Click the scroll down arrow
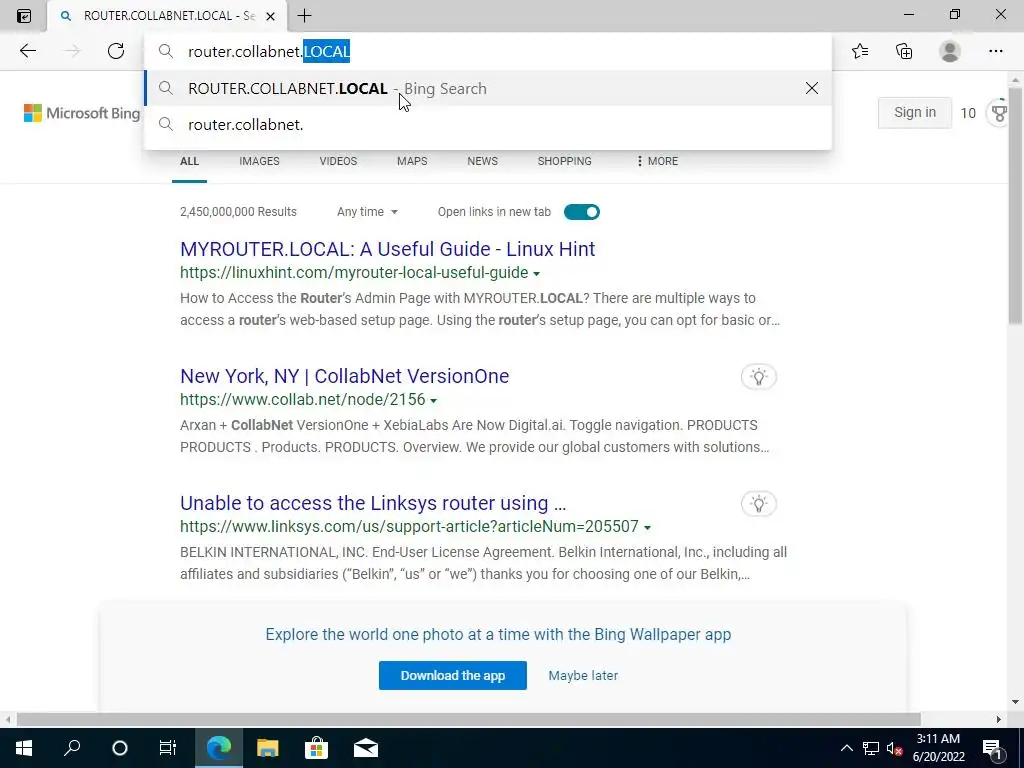Screen dimensions: 1024x768 1015,702
